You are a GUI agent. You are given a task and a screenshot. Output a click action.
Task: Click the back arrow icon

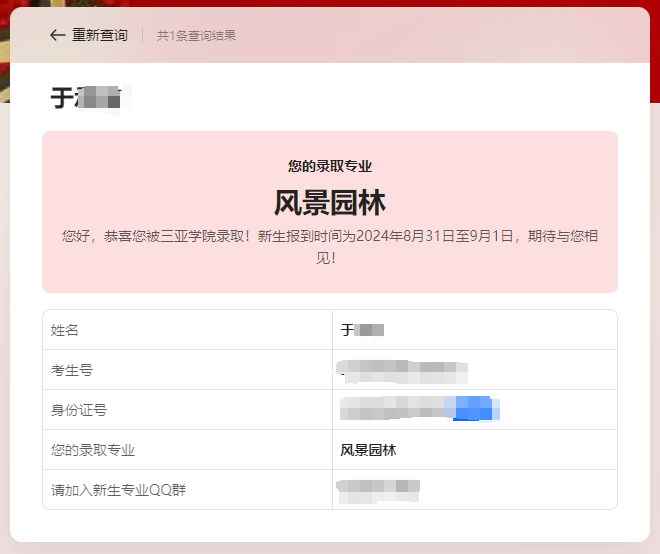(x=57, y=35)
